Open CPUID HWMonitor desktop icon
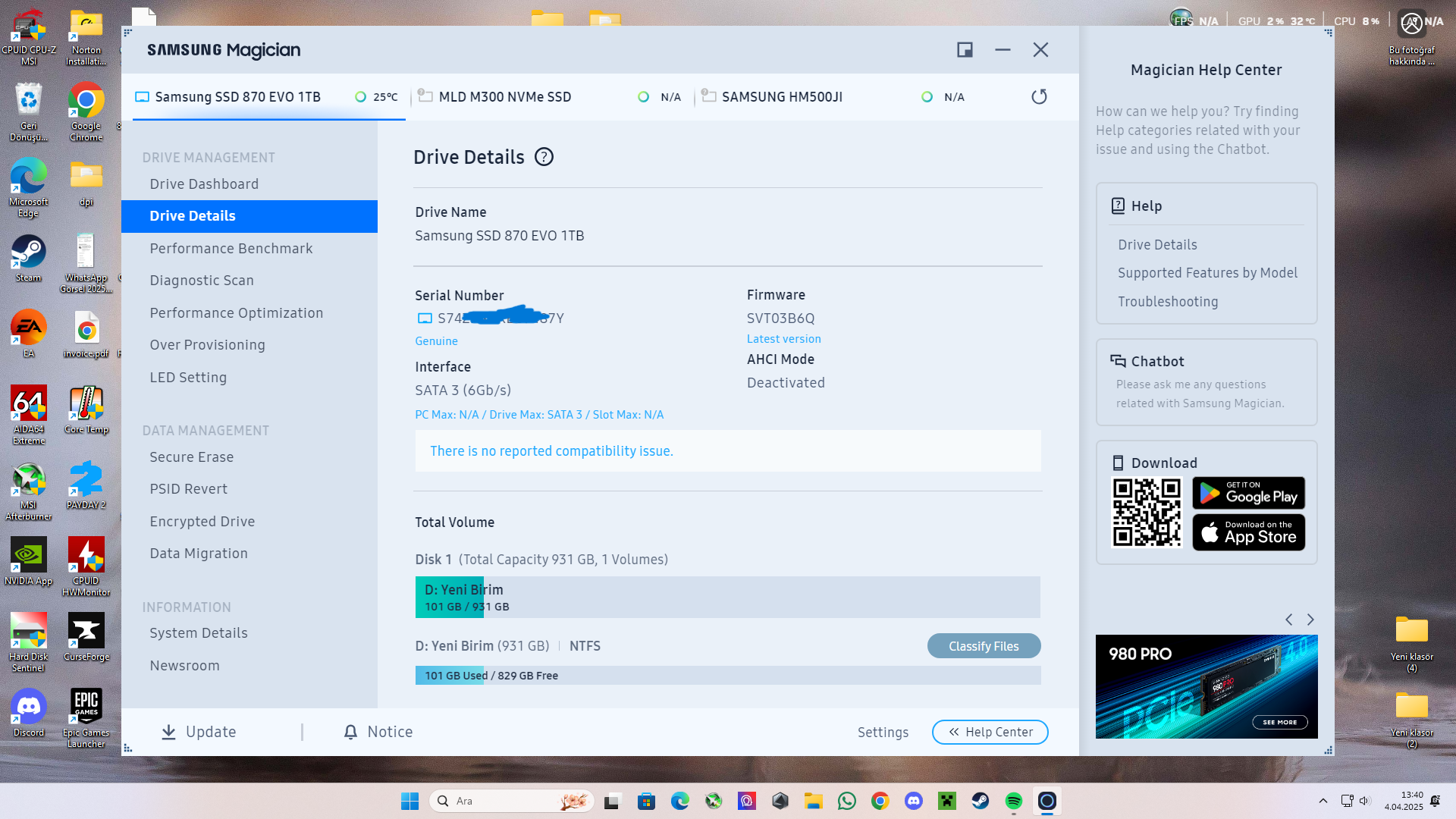The image size is (1456, 819). [86, 566]
